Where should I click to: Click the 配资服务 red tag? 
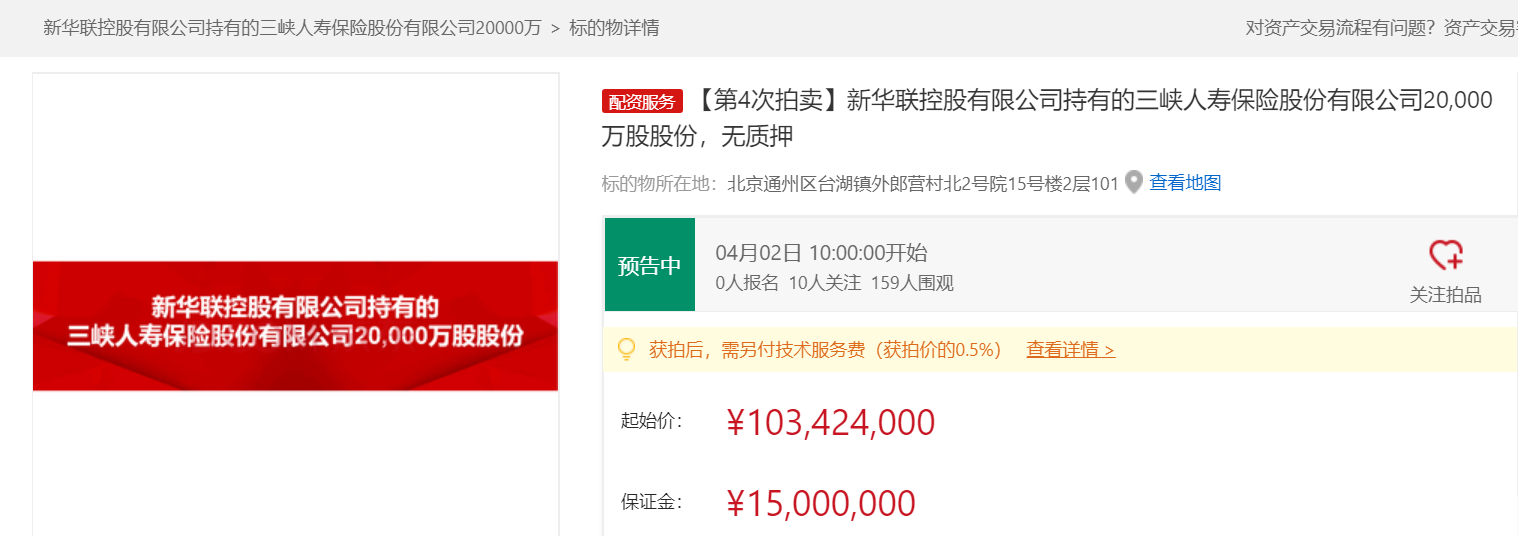coord(642,101)
